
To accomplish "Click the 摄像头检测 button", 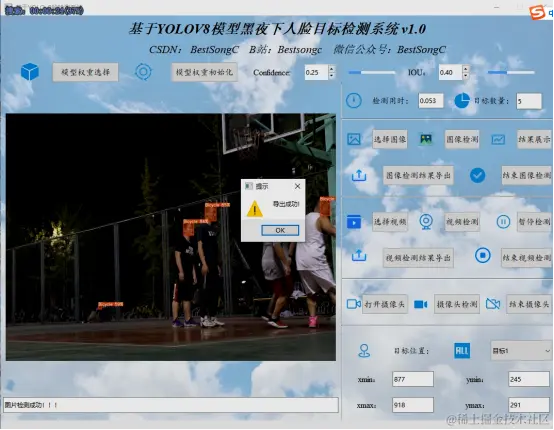I will [457, 304].
